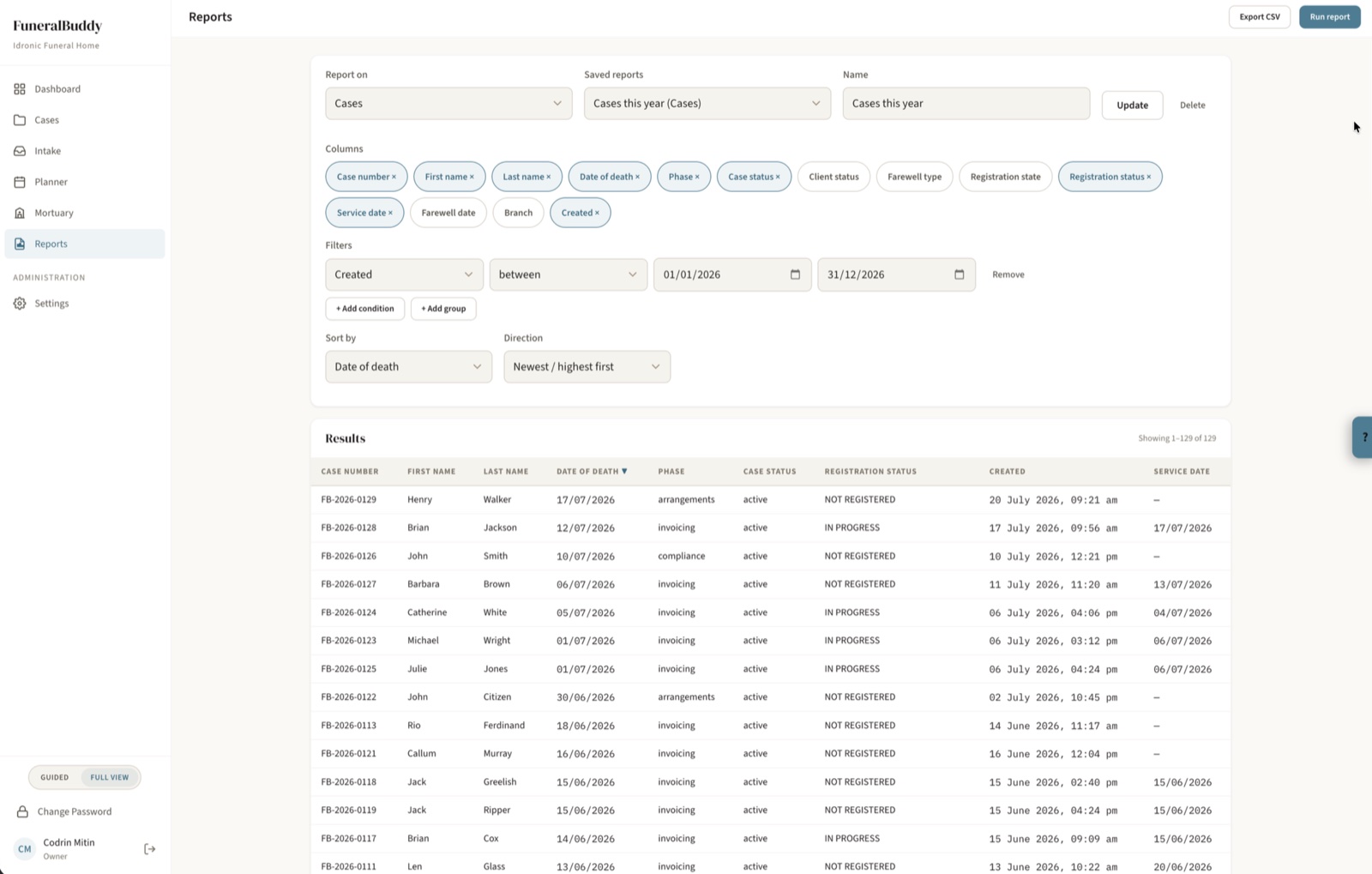Switch to Full View mode
The height and width of the screenshot is (874, 1372).
click(110, 777)
